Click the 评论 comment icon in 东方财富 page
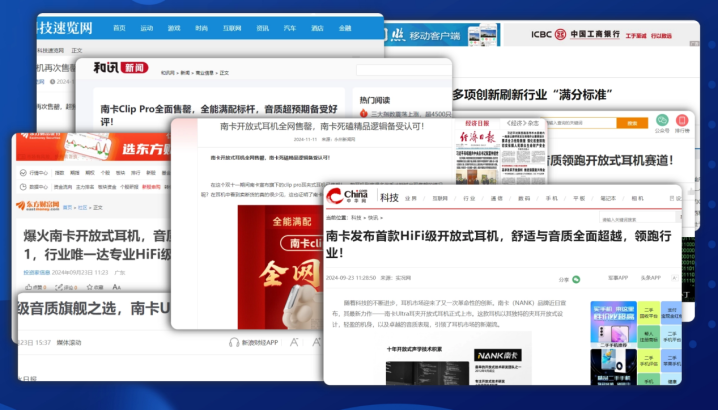The width and height of the screenshot is (718, 410). pyautogui.click(x=59, y=287)
